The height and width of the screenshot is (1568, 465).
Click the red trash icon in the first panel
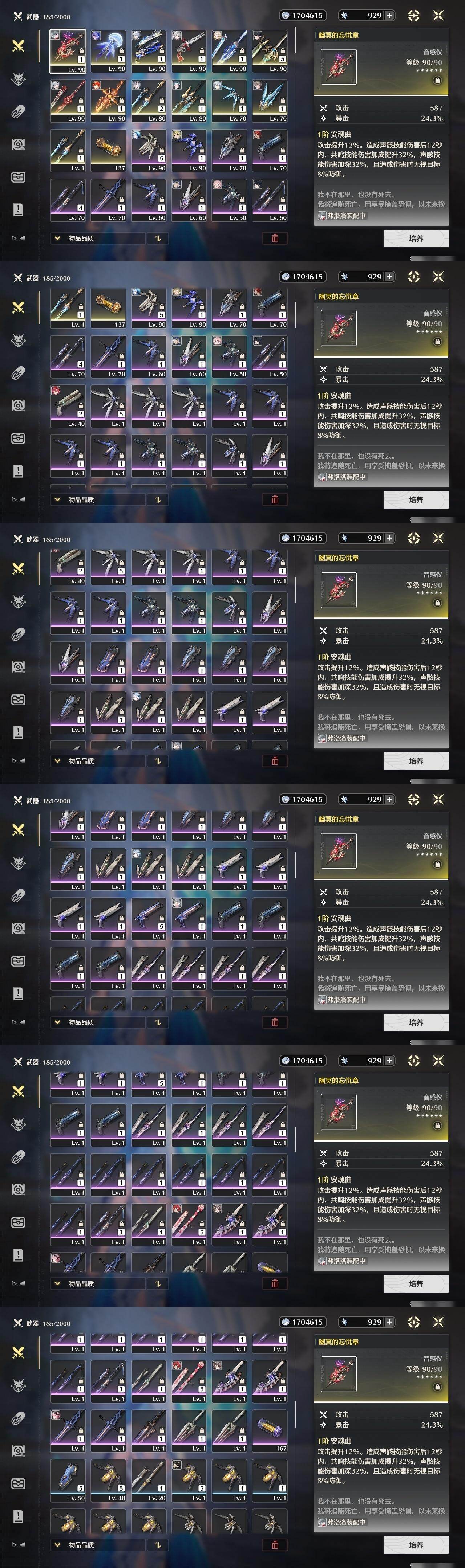tap(275, 238)
